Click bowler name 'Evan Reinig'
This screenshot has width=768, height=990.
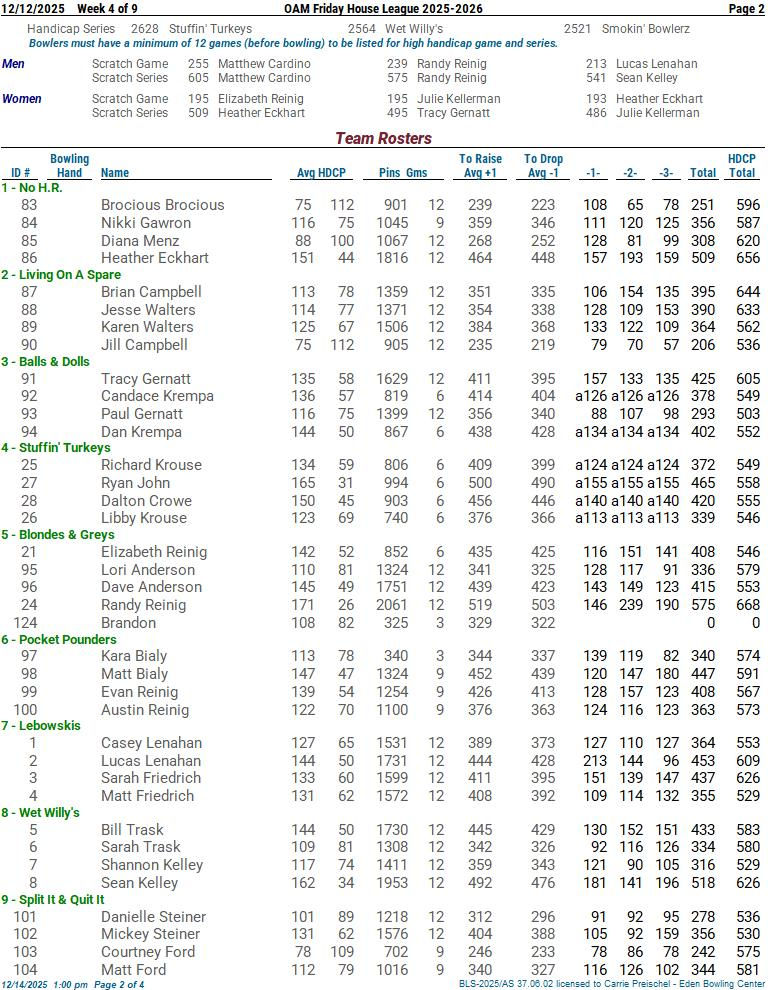point(140,692)
